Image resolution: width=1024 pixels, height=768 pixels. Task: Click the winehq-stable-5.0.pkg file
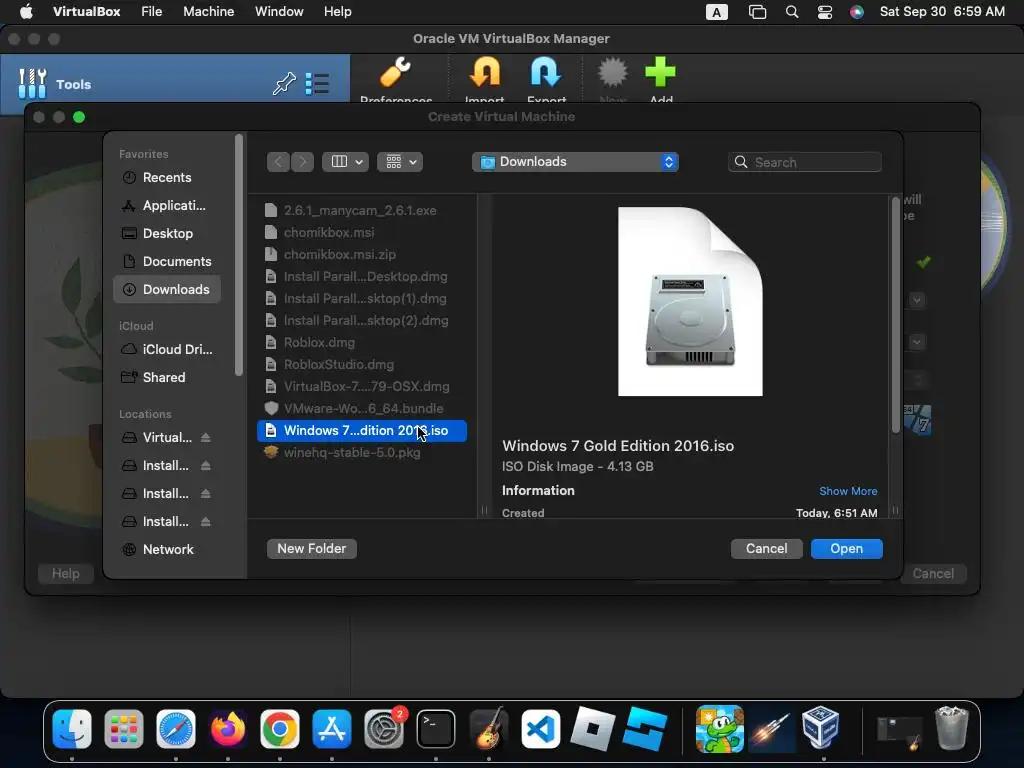click(362, 453)
